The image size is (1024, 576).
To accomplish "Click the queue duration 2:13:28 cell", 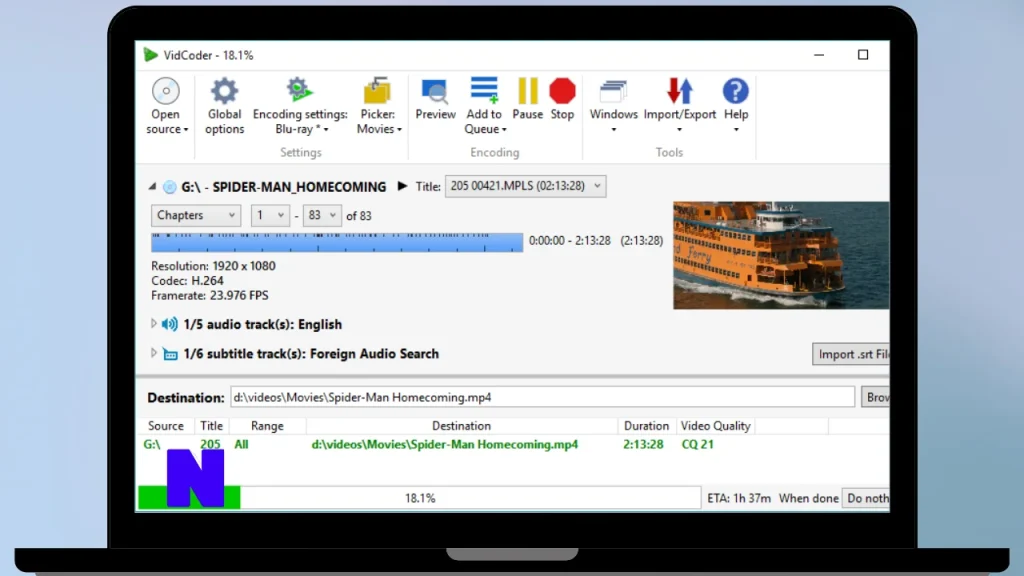I will click(643, 444).
